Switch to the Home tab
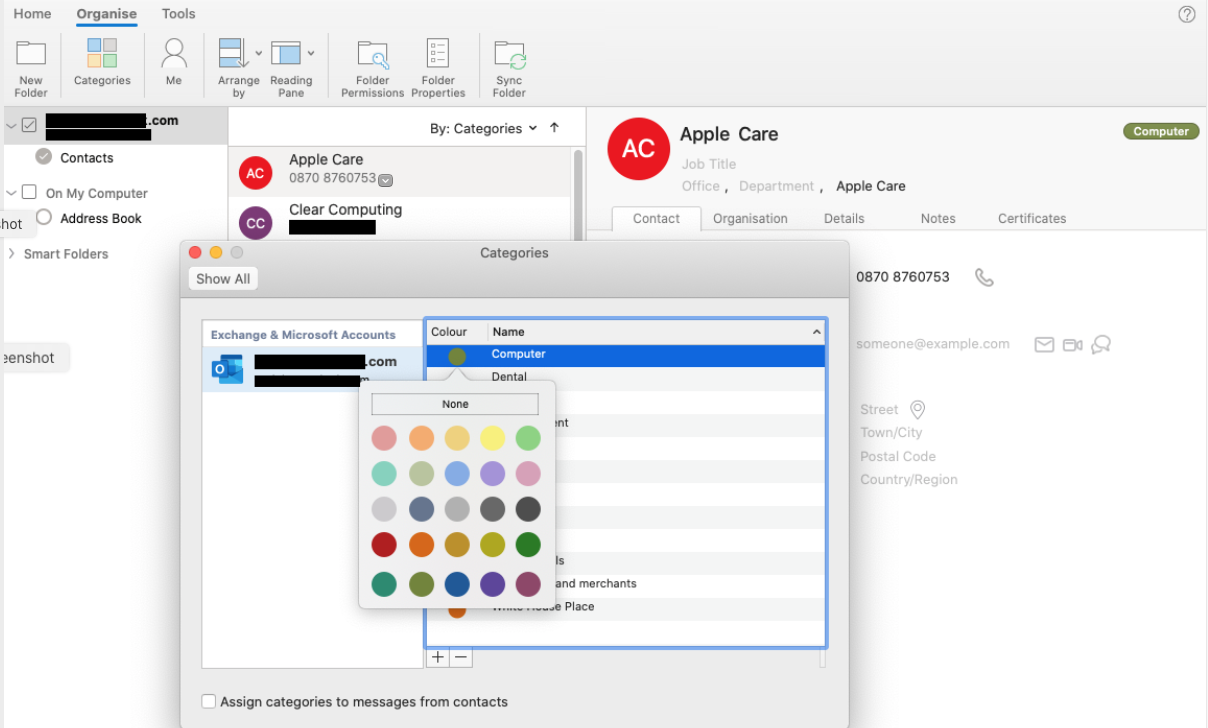 (x=32, y=14)
